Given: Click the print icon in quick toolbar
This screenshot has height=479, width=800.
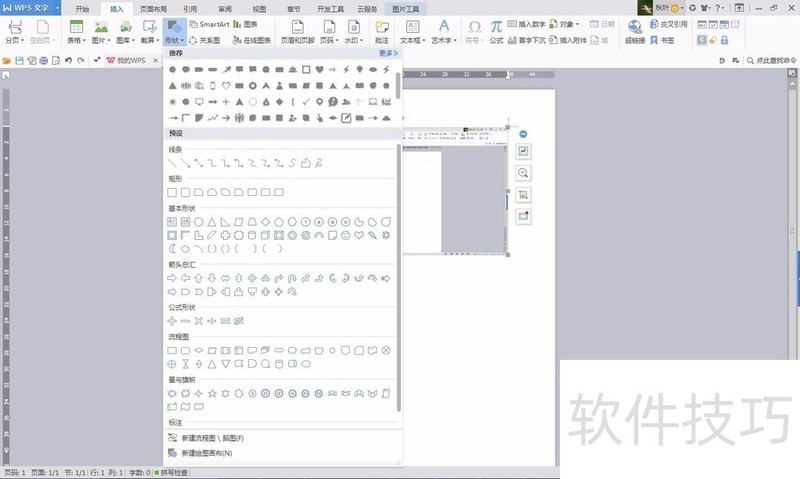Looking at the screenshot, I should [x=44, y=61].
